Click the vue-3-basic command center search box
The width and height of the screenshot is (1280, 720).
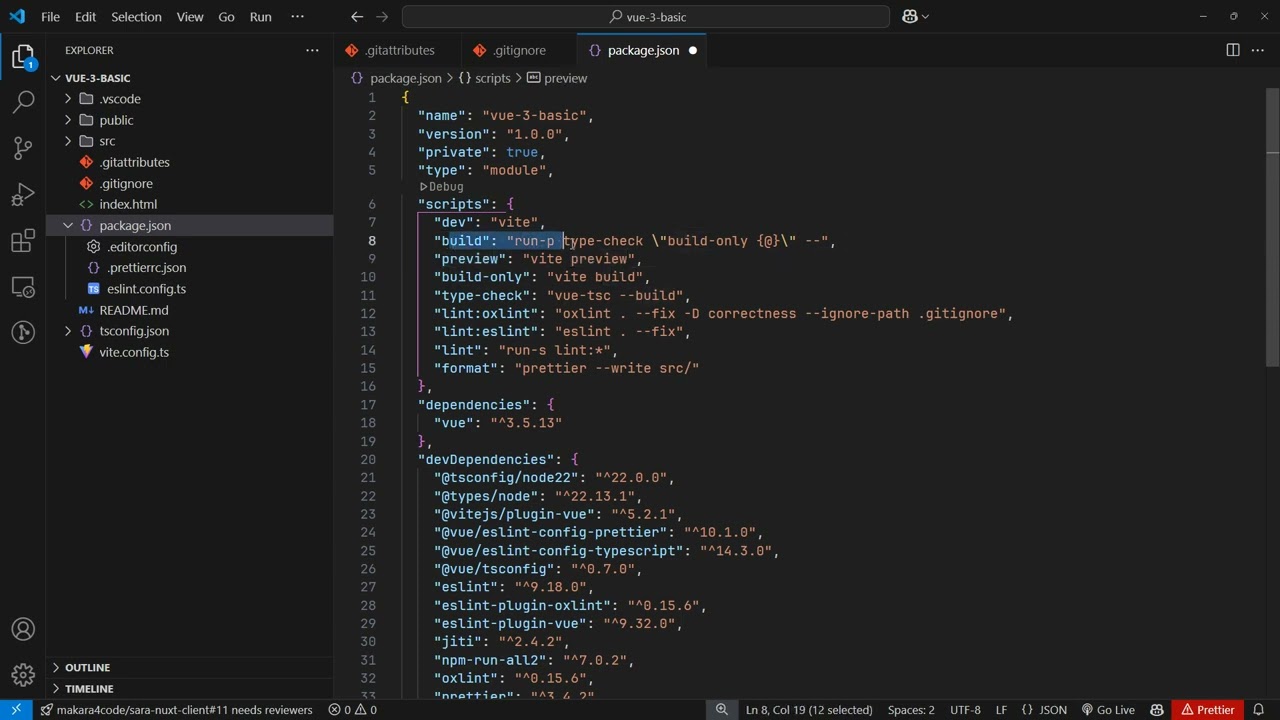646,16
